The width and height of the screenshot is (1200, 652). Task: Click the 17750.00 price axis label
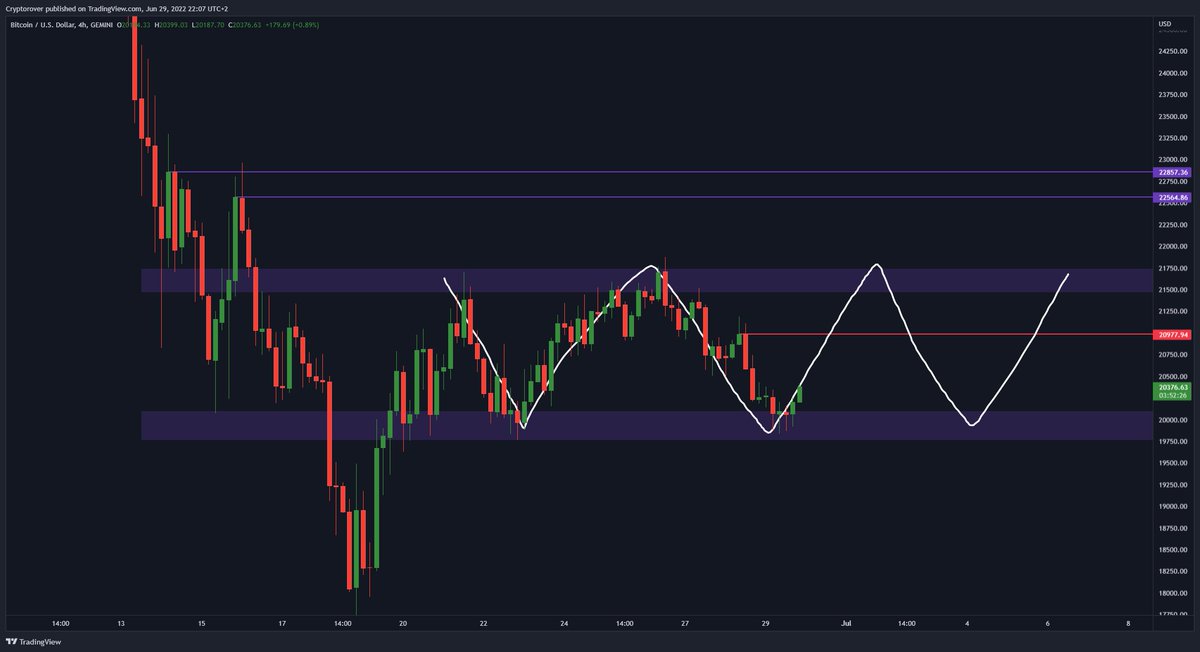tap(1172, 614)
